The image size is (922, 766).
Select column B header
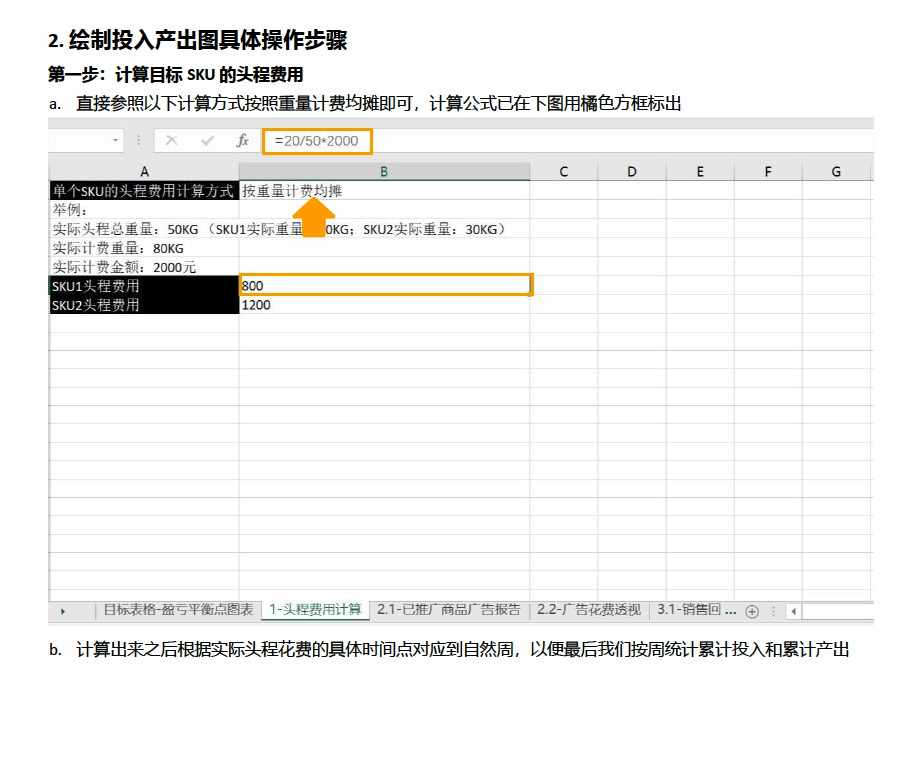pos(384,172)
